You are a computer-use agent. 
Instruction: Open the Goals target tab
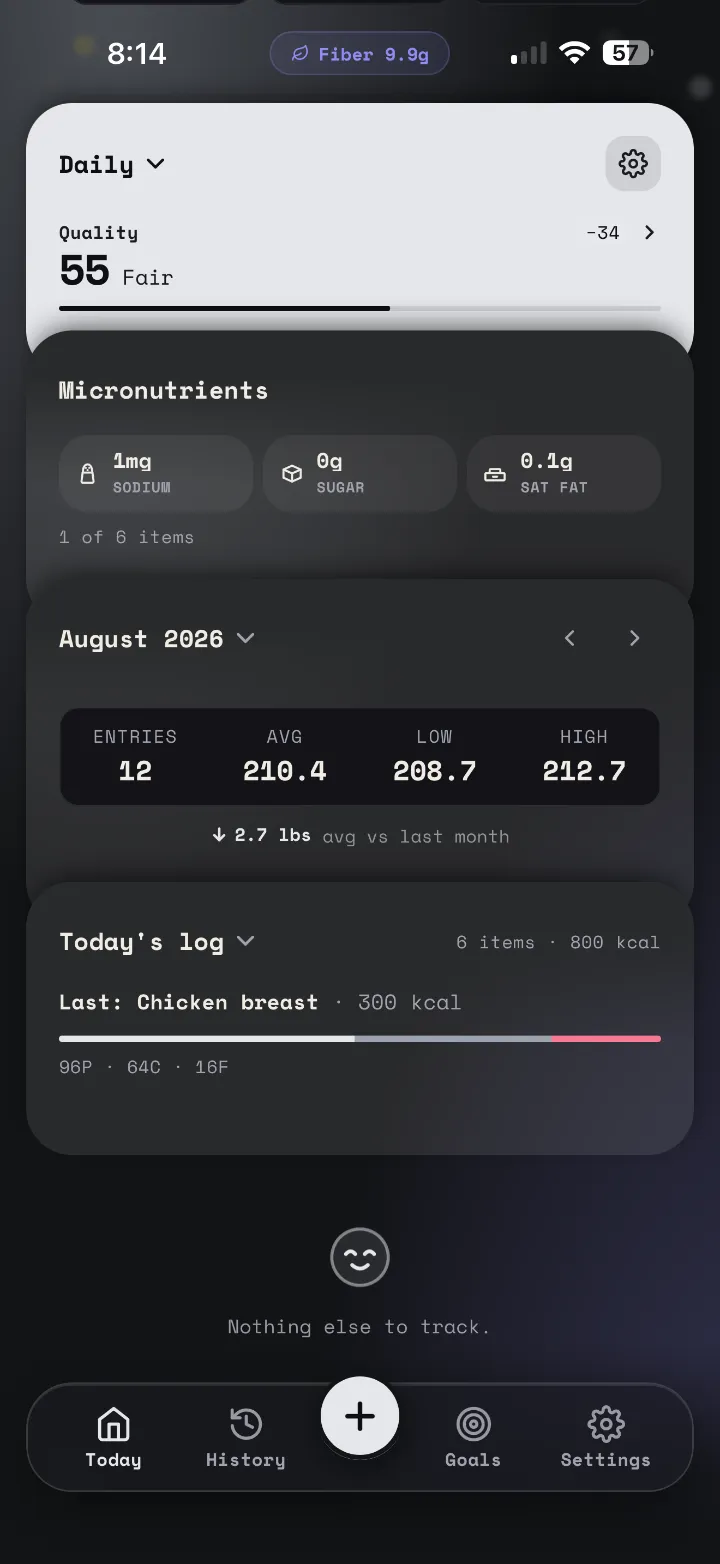472,1438
